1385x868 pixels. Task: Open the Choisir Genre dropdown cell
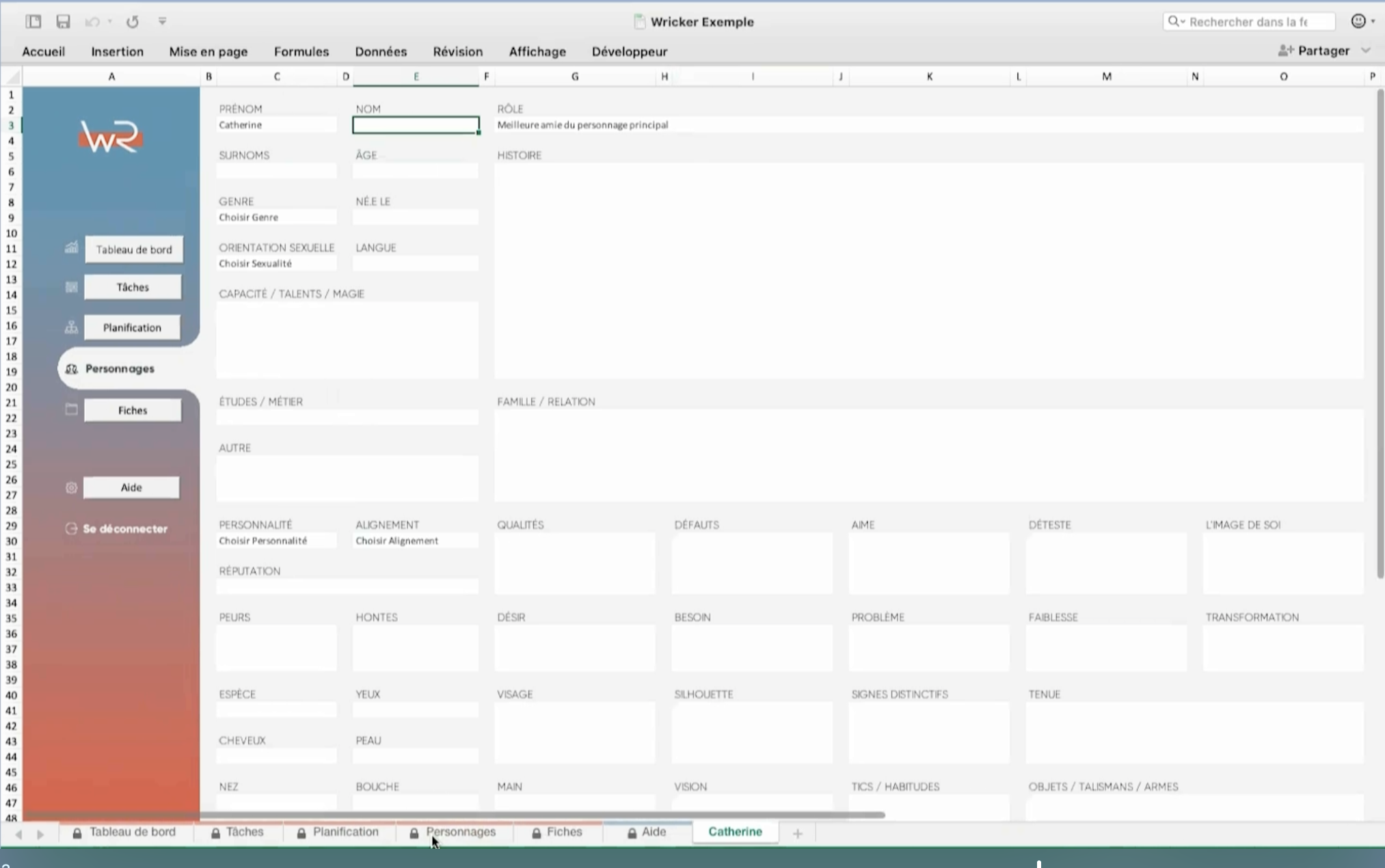(276, 217)
